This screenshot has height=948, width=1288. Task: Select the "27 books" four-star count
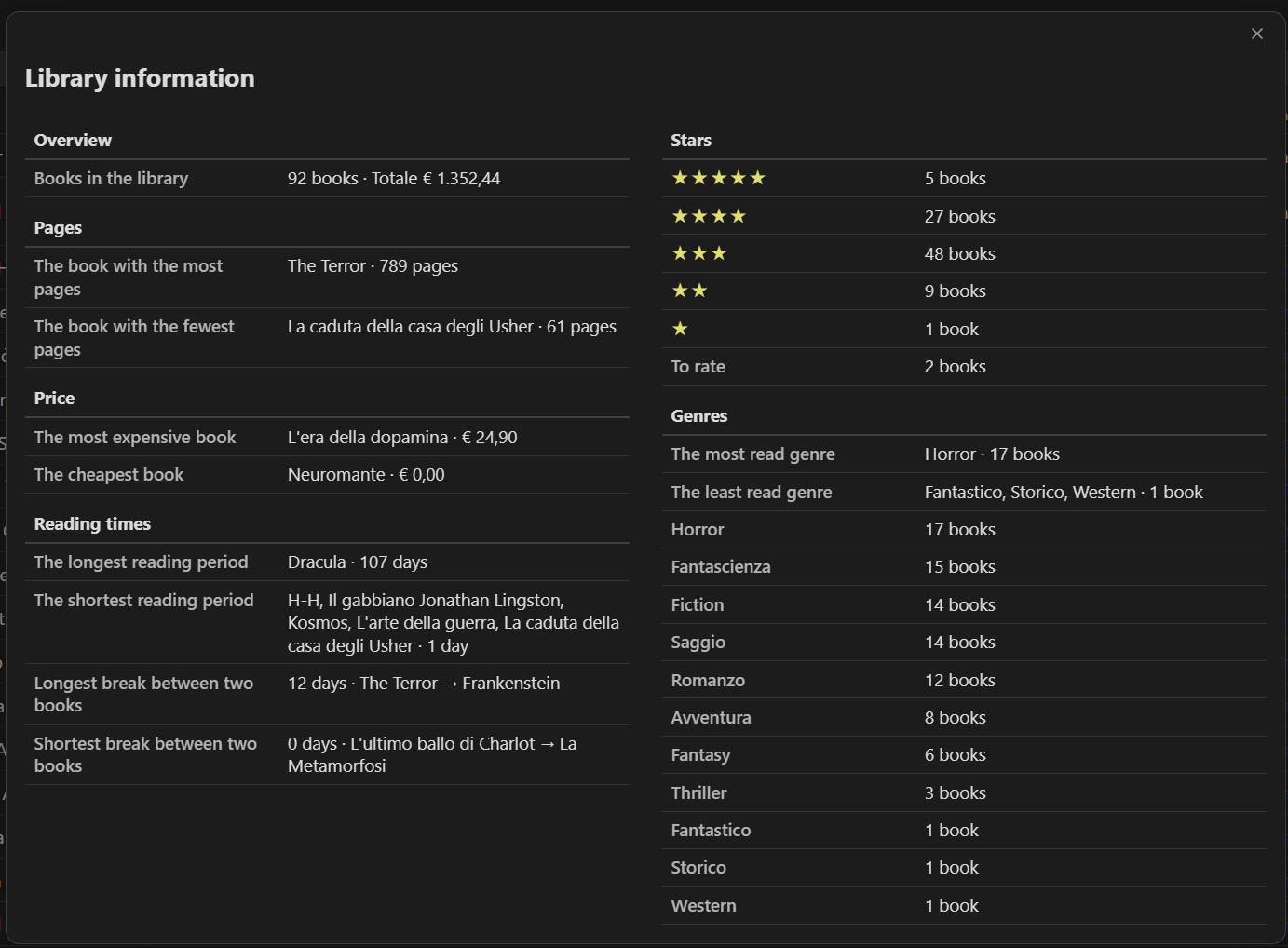(960, 216)
